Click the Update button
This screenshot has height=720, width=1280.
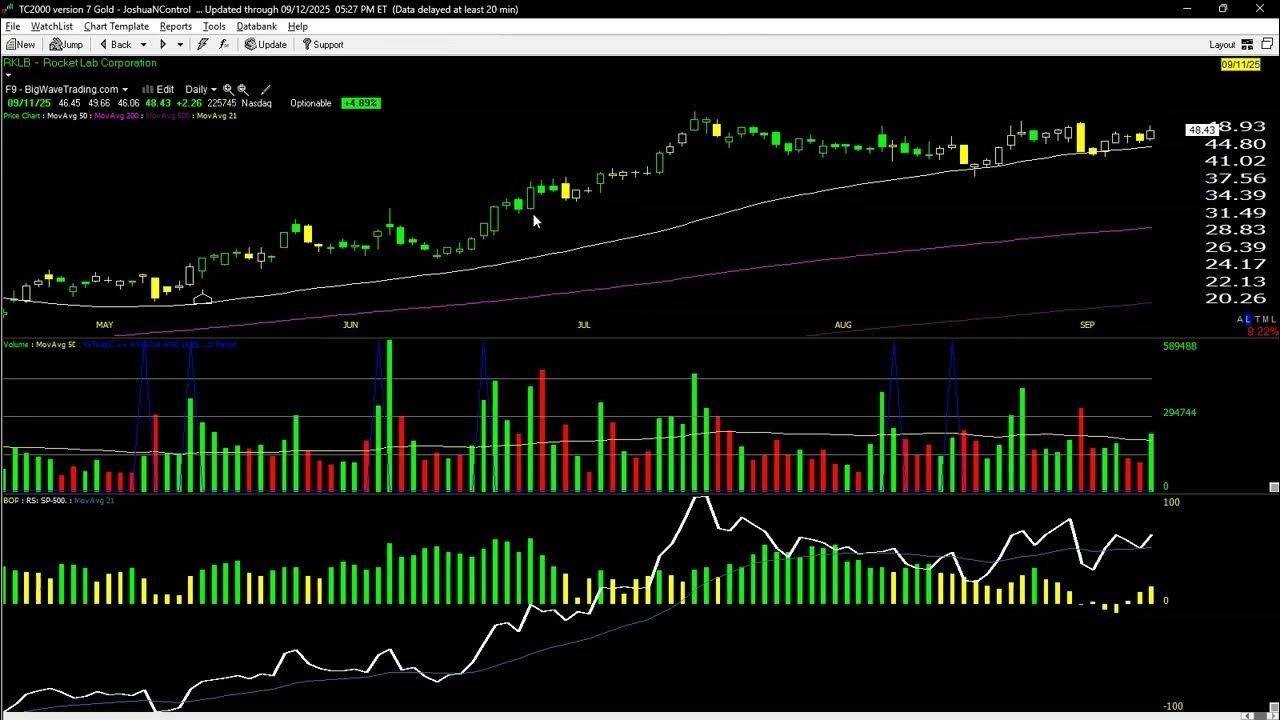click(266, 44)
